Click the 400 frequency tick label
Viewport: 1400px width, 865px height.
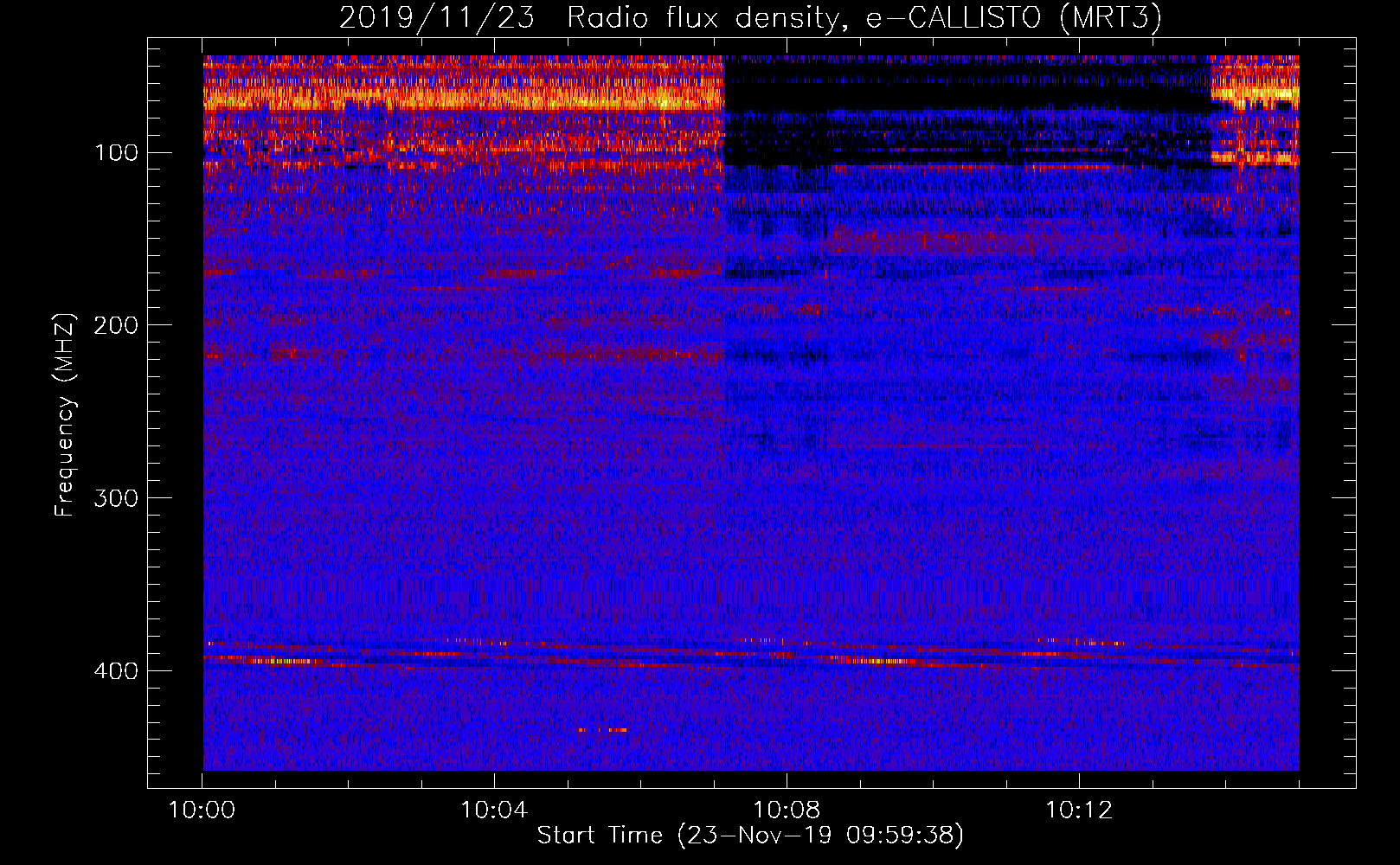tap(116, 671)
